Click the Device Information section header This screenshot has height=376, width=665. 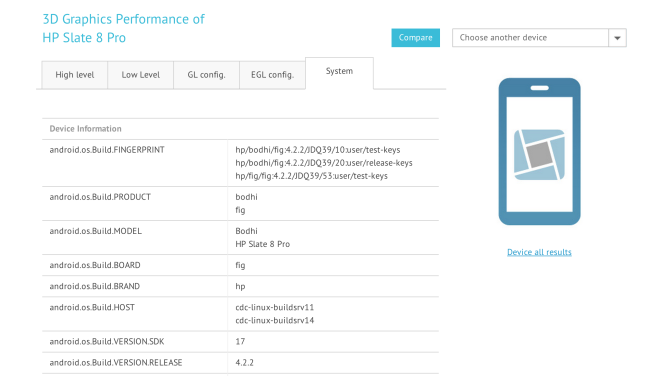pos(85,129)
